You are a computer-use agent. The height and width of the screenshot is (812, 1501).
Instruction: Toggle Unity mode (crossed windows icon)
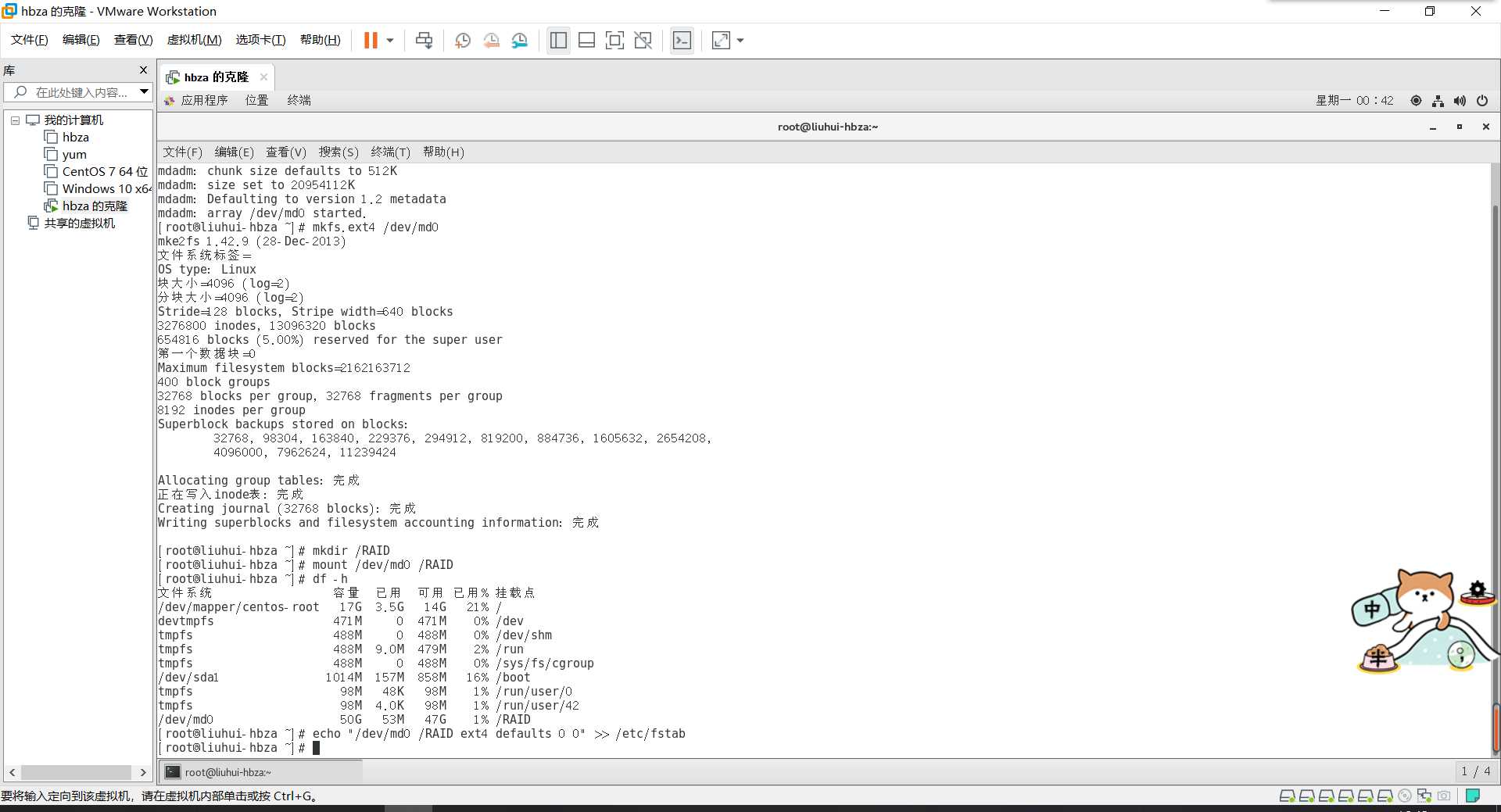(x=643, y=40)
